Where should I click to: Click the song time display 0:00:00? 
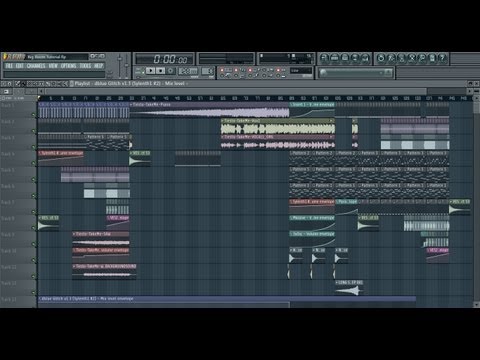click(x=170, y=59)
